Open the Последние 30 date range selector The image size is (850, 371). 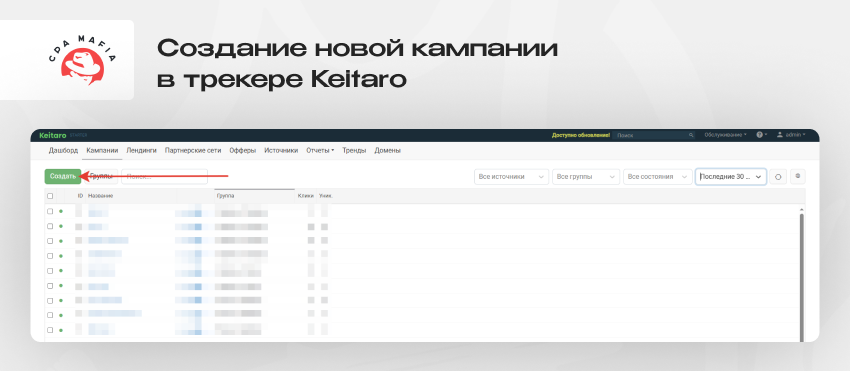731,177
